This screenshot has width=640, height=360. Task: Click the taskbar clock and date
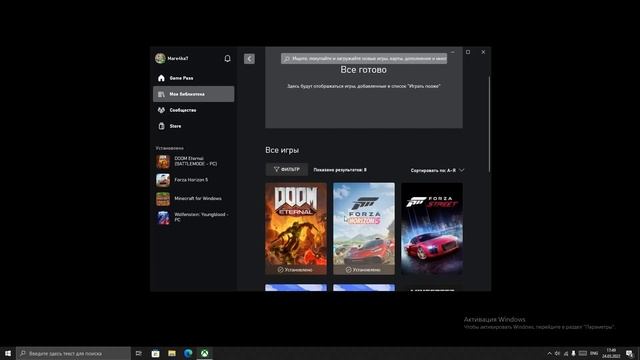(x=611, y=353)
